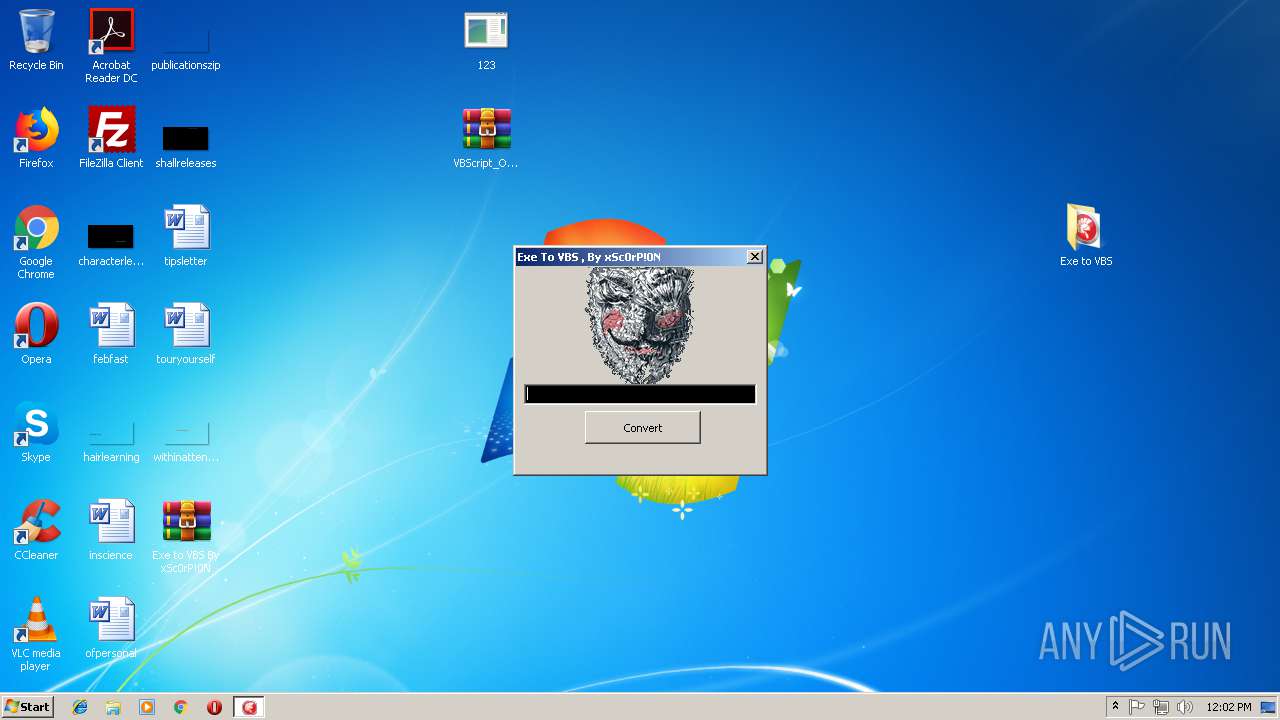Viewport: 1280px width, 720px height.
Task: Open Windows Media Player from taskbar
Action: [147, 707]
